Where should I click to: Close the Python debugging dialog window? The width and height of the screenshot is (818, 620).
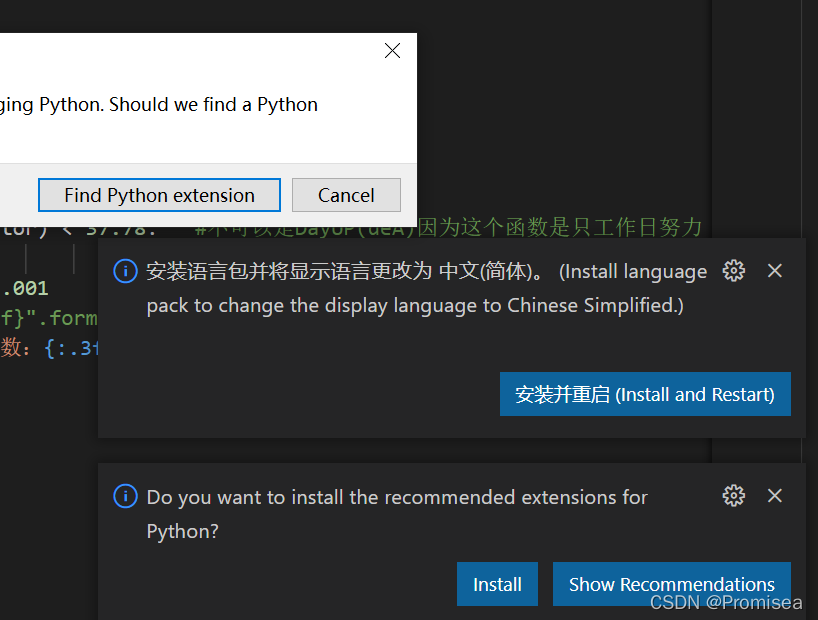tap(392, 51)
